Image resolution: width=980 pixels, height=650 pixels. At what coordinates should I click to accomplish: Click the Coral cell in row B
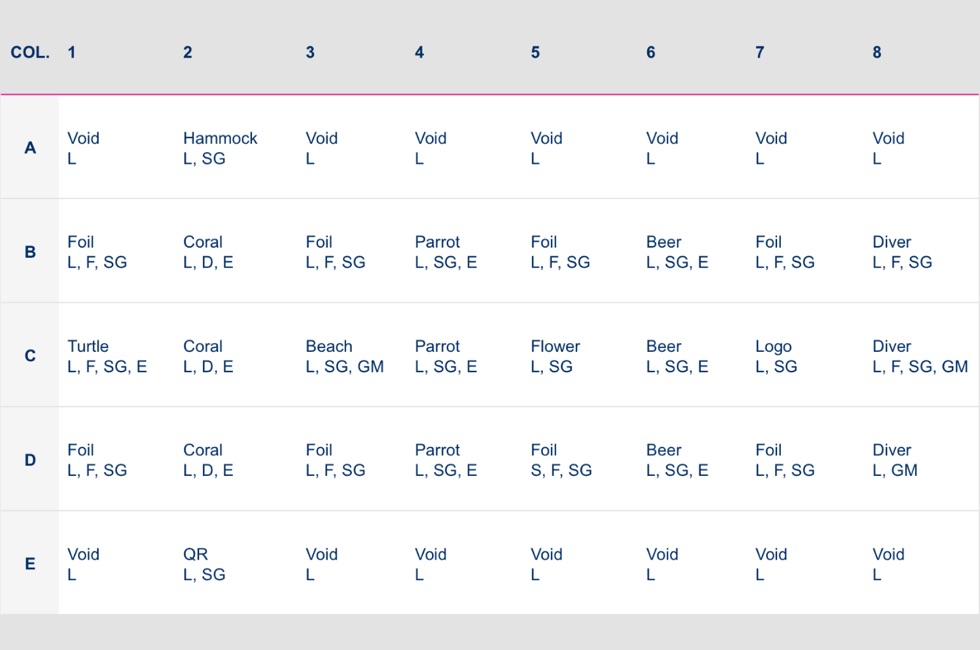click(208, 252)
